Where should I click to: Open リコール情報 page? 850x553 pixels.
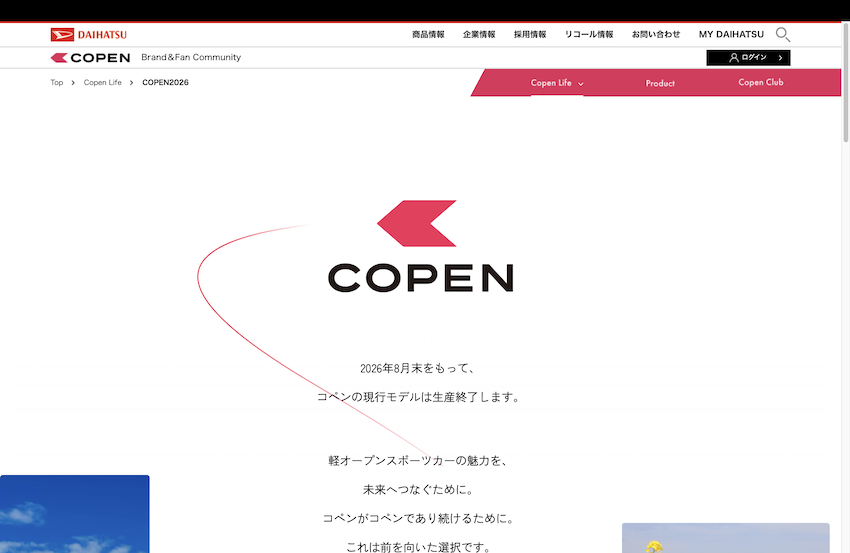pos(589,34)
